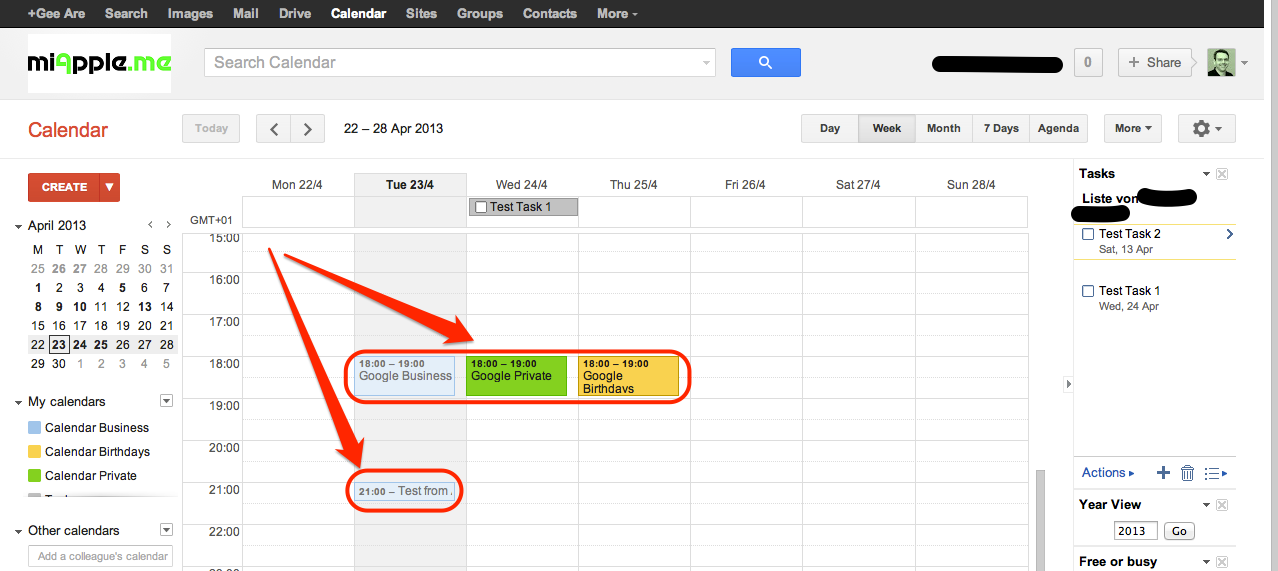Click the Today button
This screenshot has width=1278, height=571.
point(211,128)
